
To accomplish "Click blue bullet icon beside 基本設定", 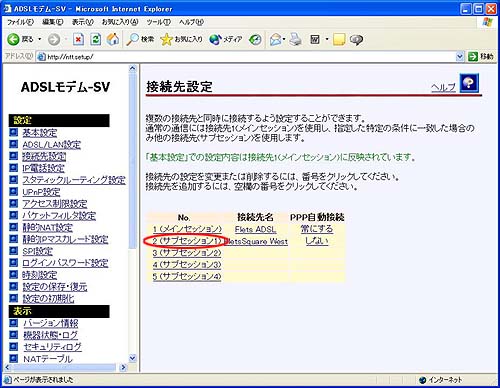I will 13,132.
